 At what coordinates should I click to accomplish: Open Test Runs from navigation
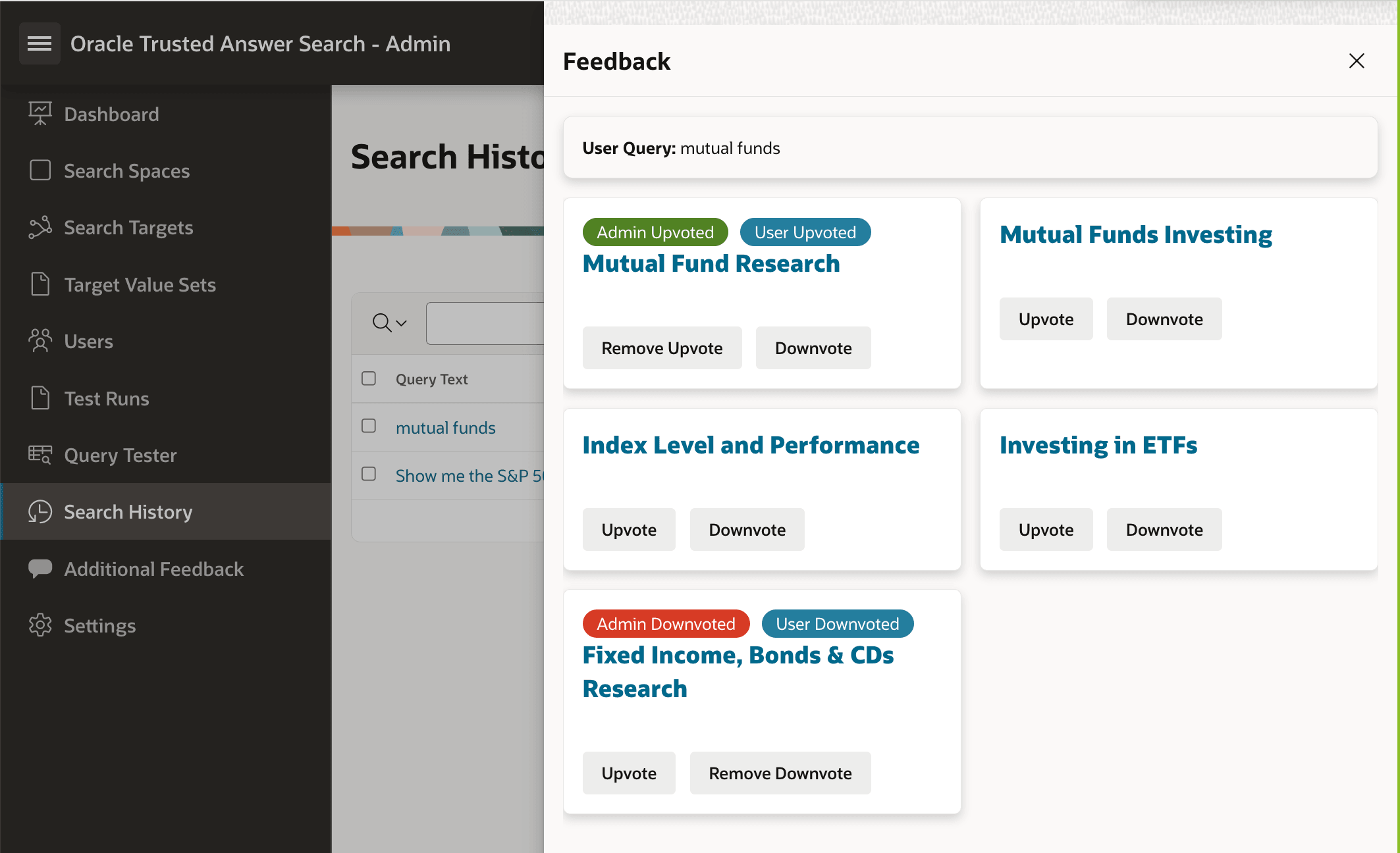tap(106, 399)
